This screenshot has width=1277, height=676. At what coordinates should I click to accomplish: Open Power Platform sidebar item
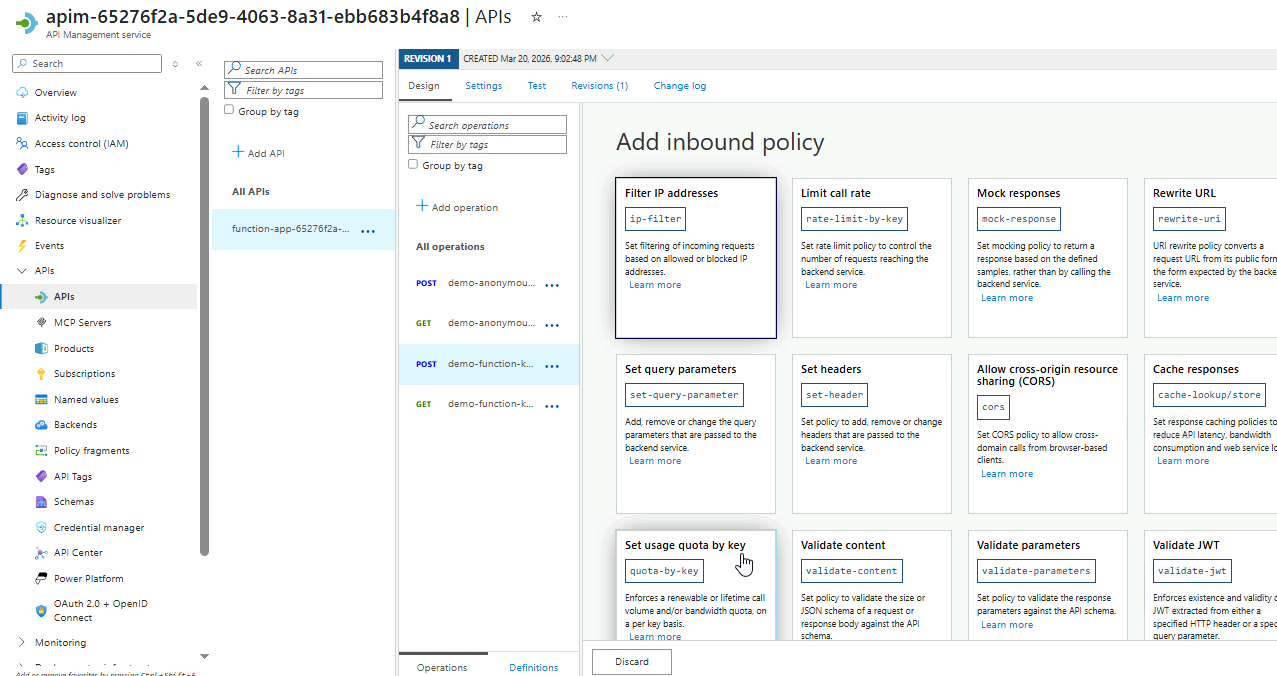pos(88,578)
